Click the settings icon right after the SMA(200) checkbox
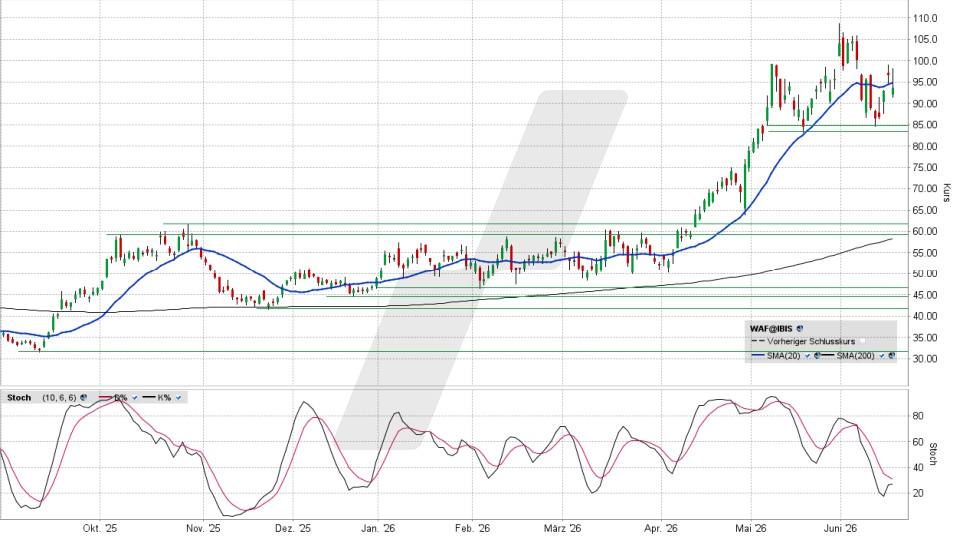 (891, 356)
